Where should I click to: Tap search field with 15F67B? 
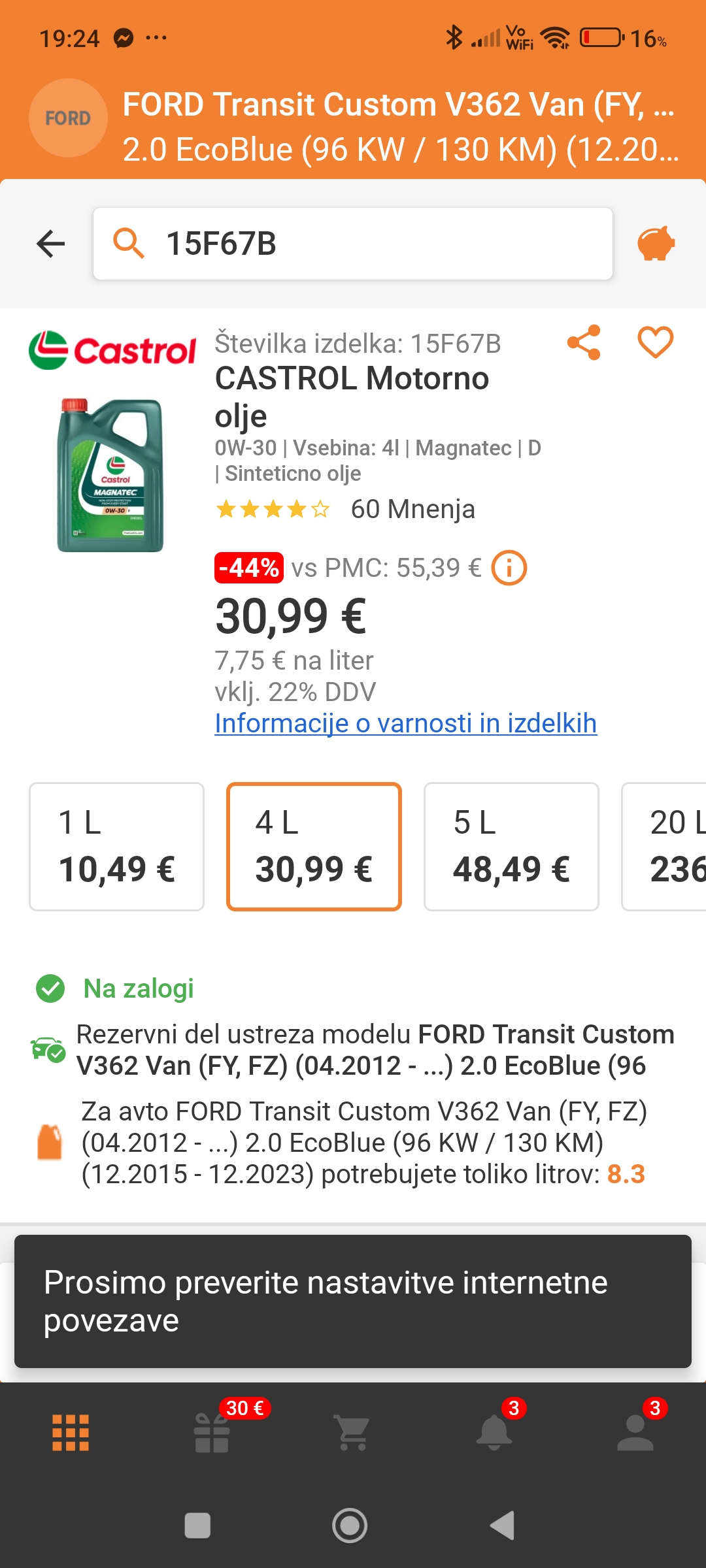pyautogui.click(x=353, y=244)
